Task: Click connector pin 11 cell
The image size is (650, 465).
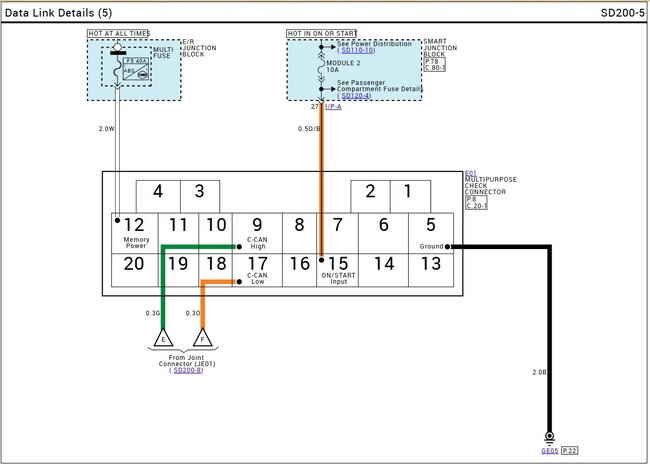Action: click(x=178, y=233)
